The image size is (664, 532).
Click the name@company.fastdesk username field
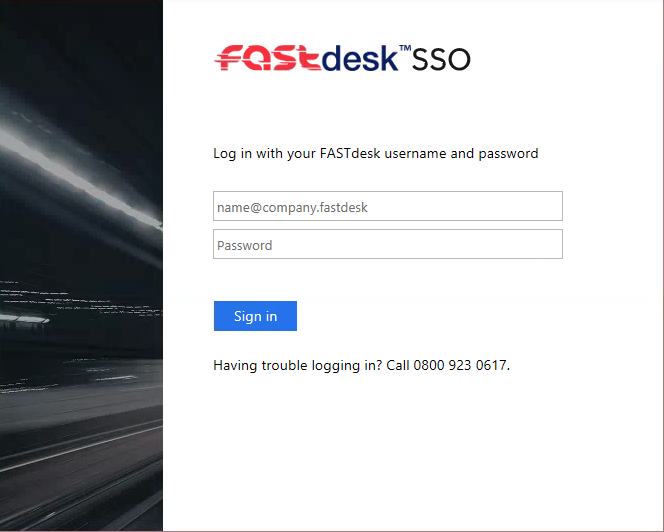pyautogui.click(x=387, y=206)
